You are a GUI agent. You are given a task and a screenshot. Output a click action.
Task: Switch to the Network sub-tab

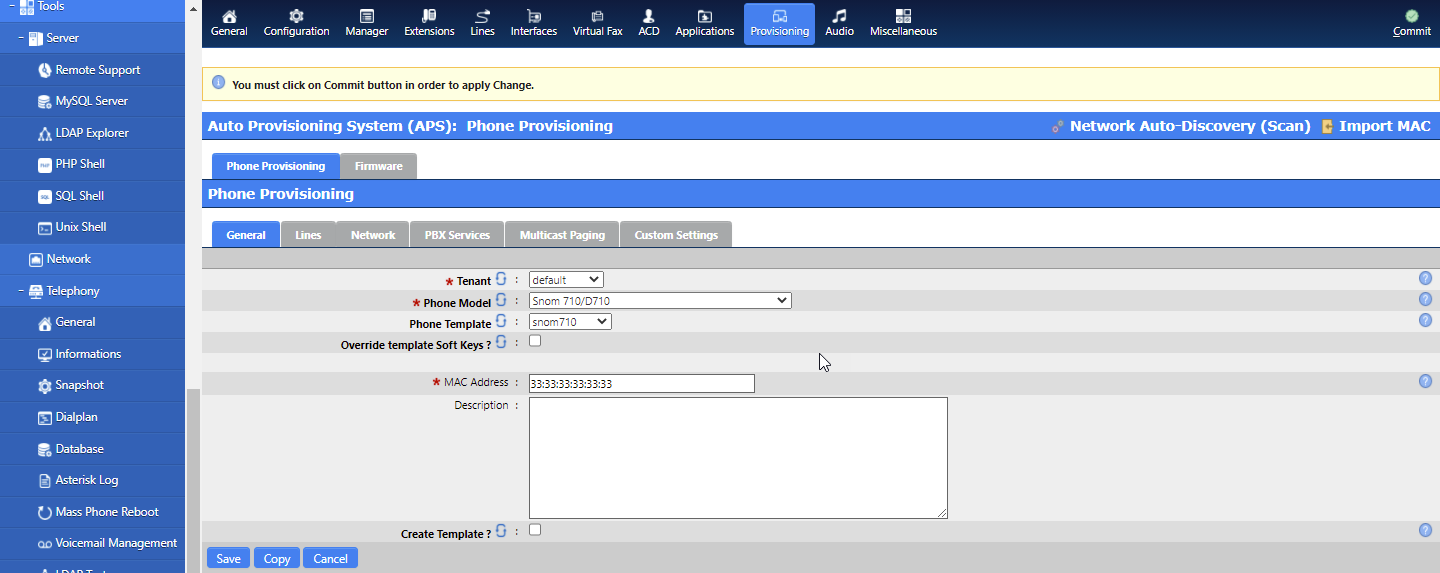373,235
